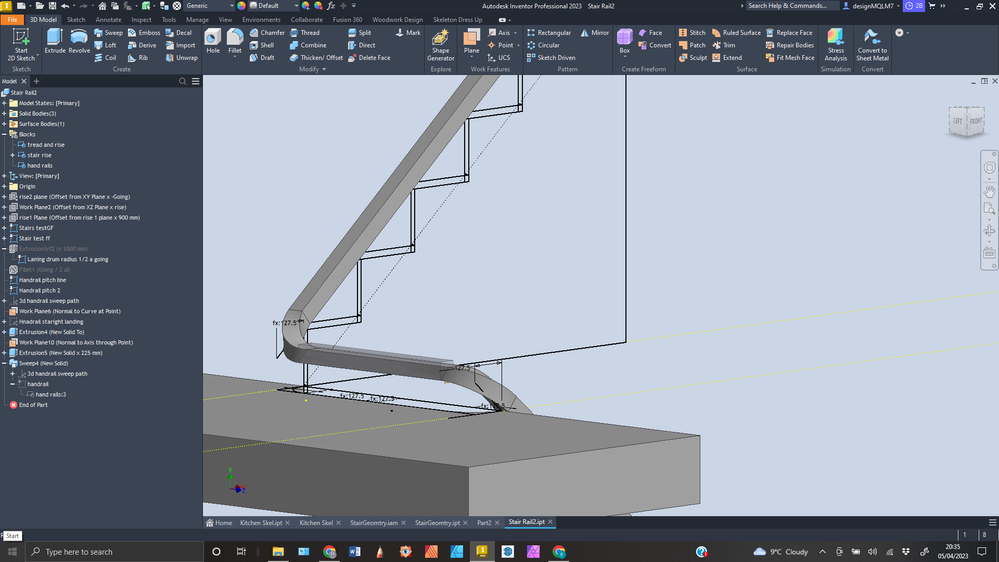Select Rectangular pattern tool
Viewport: 999px width, 562px height.
(x=549, y=32)
